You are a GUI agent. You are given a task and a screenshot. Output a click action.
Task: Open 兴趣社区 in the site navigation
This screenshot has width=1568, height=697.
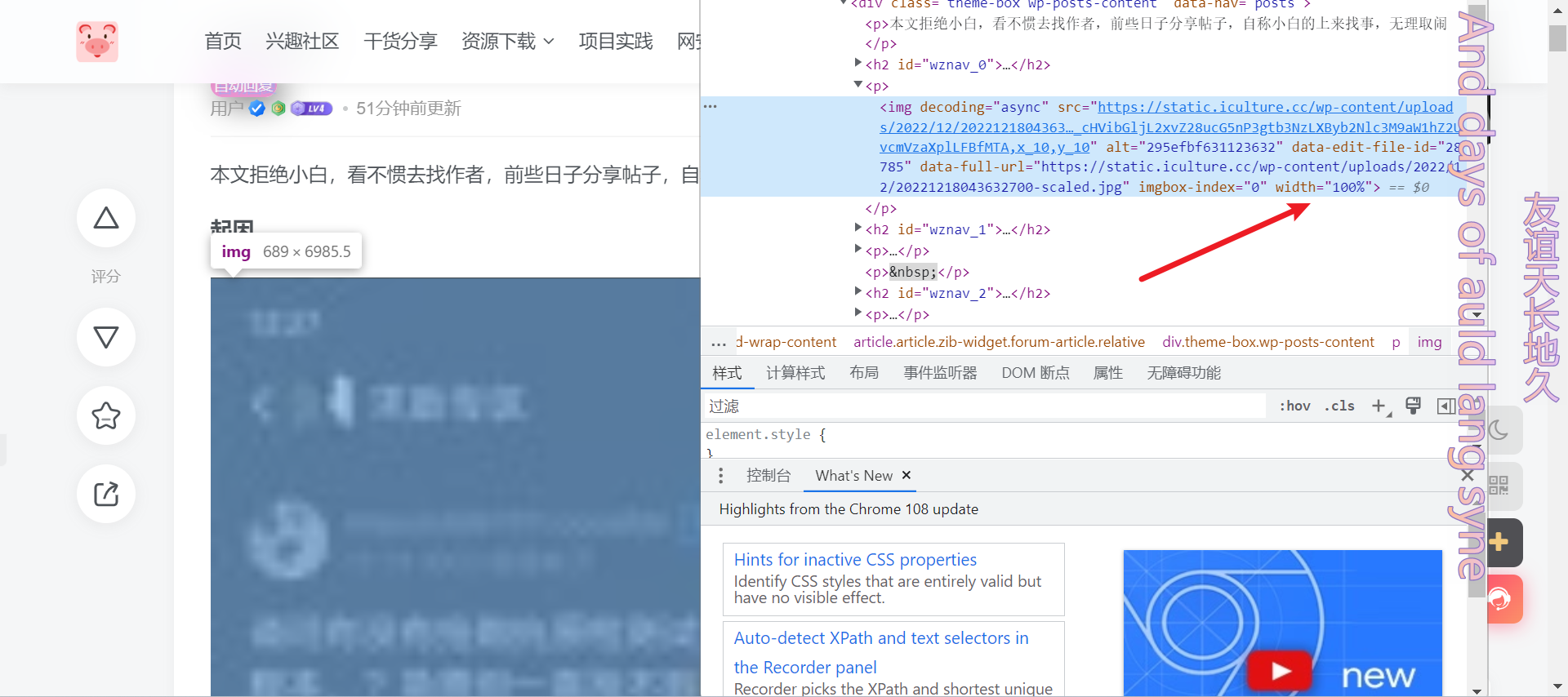[302, 42]
